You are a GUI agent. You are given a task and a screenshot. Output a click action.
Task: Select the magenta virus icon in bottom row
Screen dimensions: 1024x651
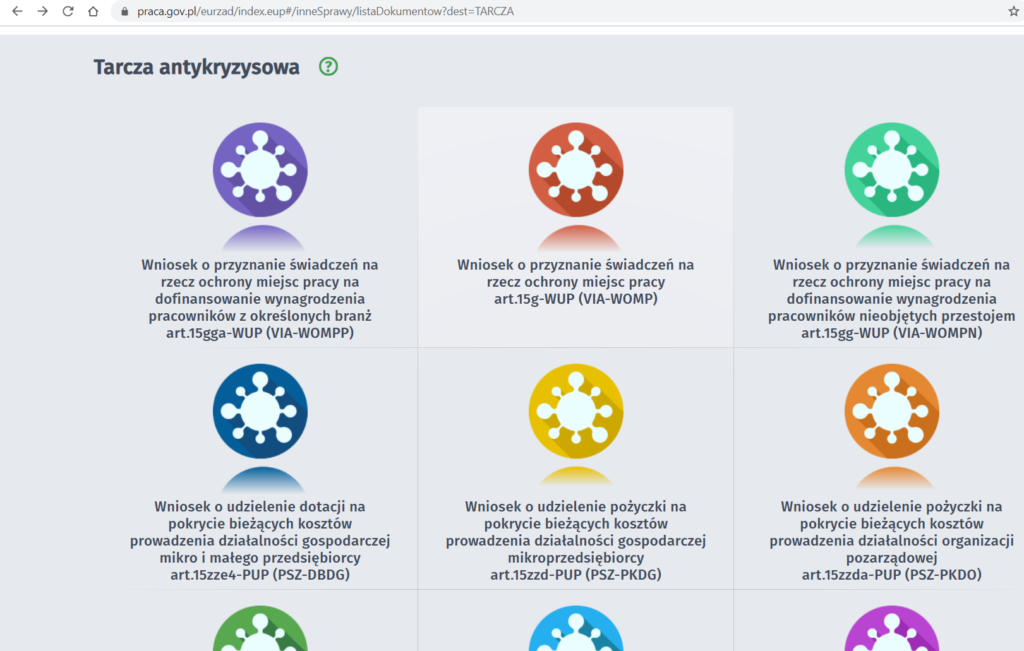point(891,629)
